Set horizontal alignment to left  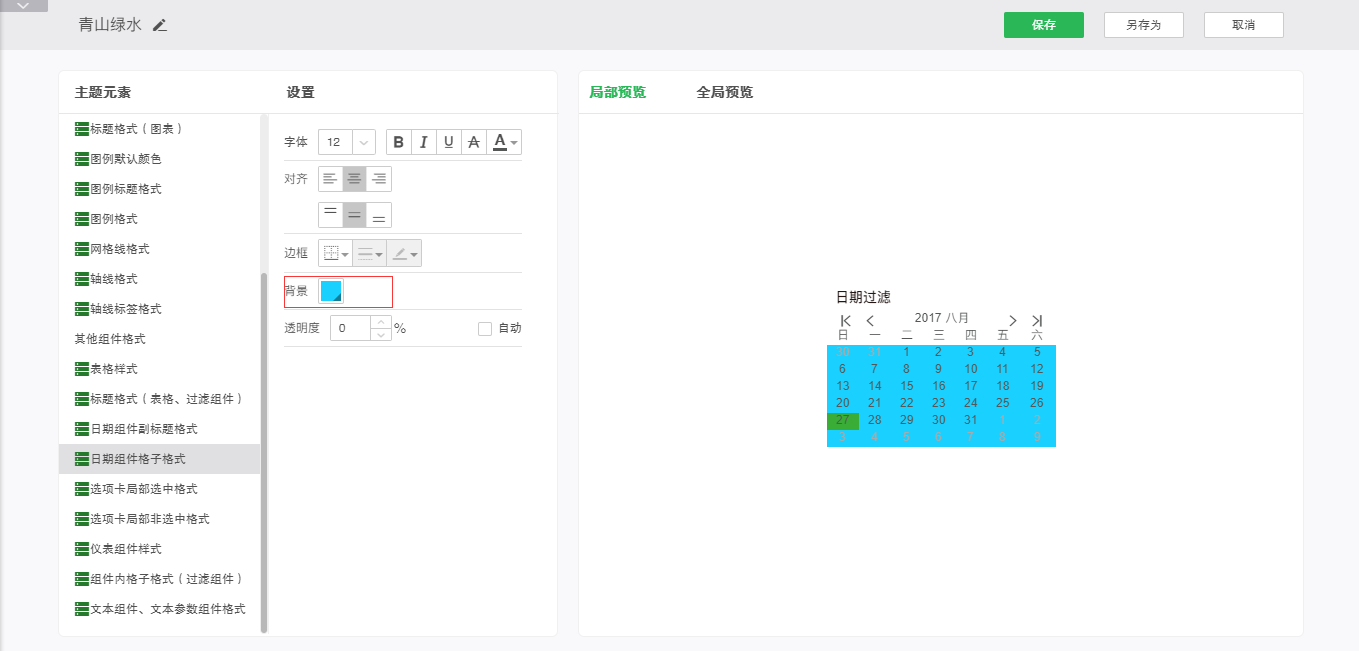coord(330,179)
